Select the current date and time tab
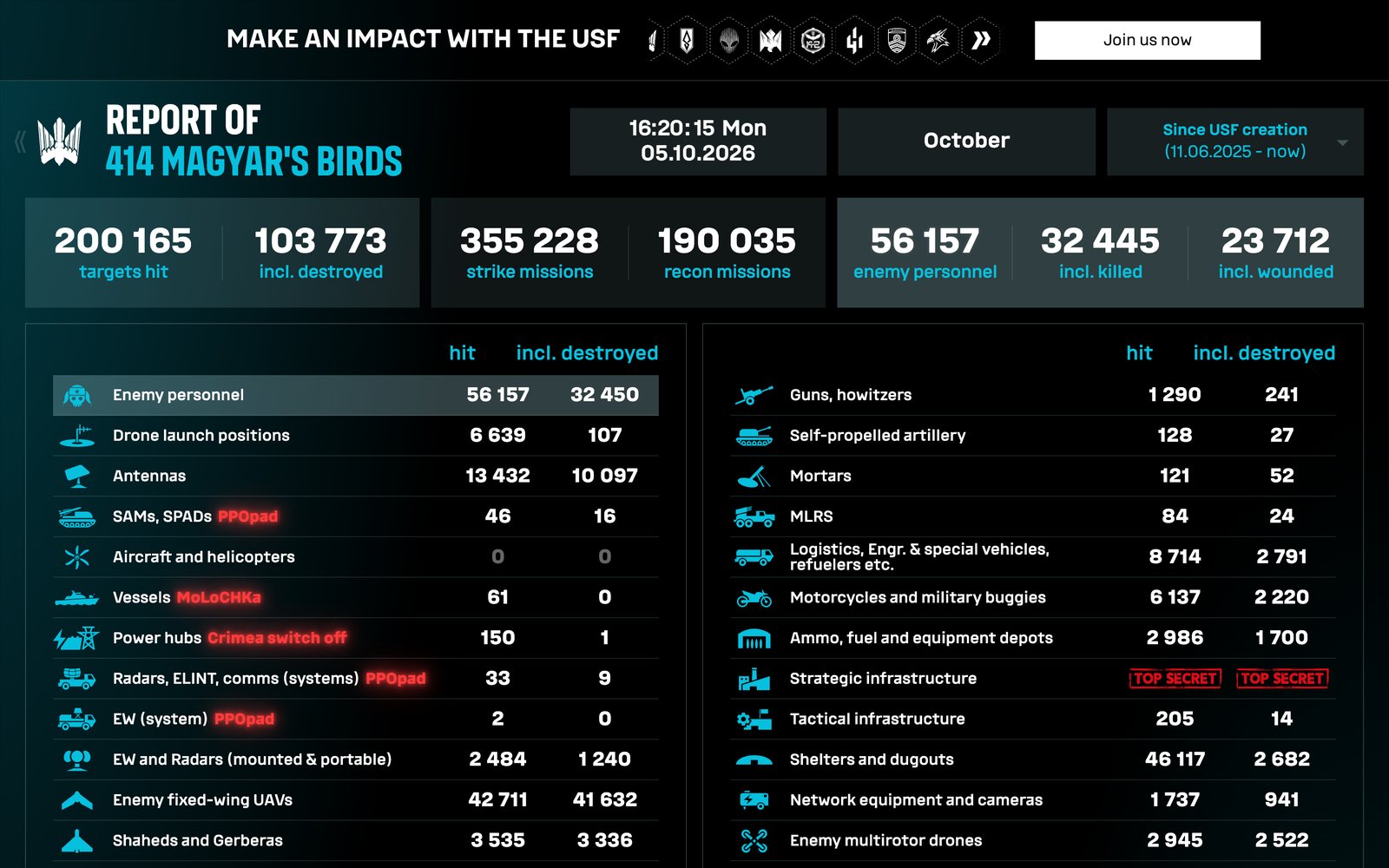The width and height of the screenshot is (1389, 868). point(698,141)
